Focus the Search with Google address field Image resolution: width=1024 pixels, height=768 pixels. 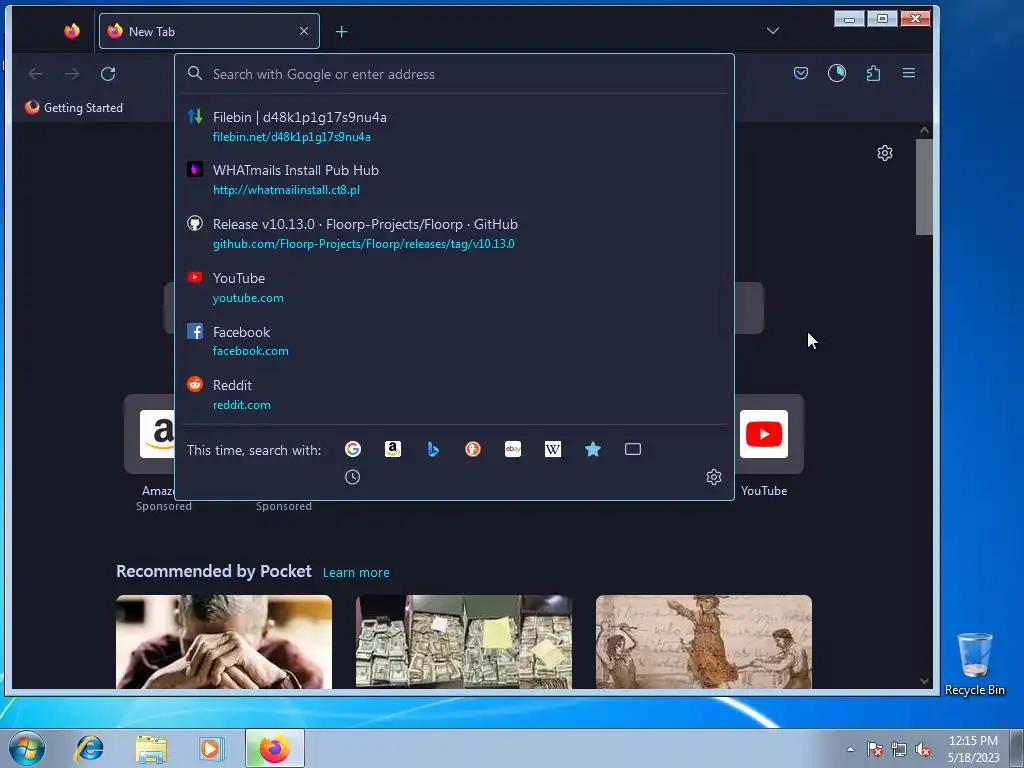click(x=454, y=74)
